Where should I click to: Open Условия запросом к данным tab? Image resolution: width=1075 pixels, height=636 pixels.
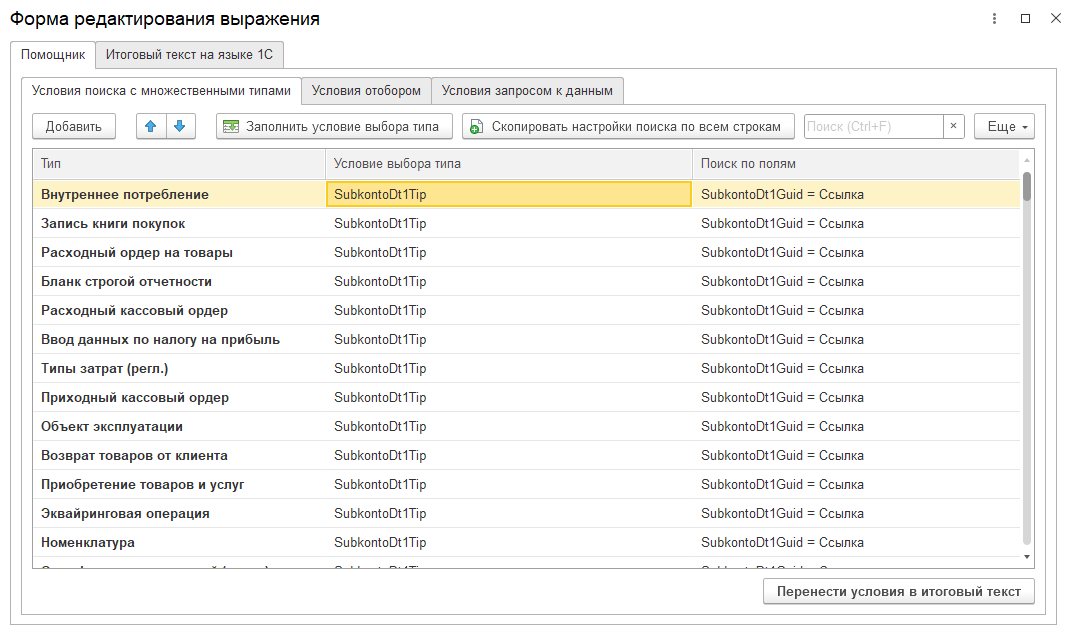tap(527, 90)
